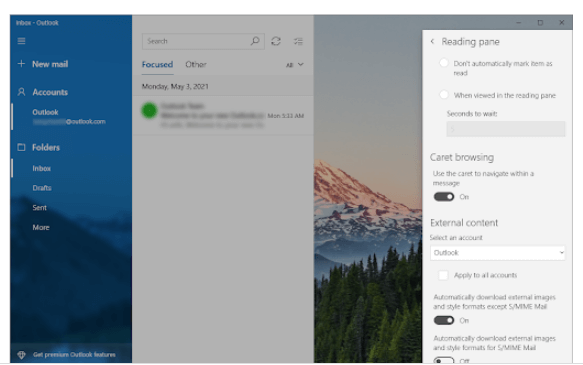
Task: Open the Inbox folder
Action: point(42,168)
